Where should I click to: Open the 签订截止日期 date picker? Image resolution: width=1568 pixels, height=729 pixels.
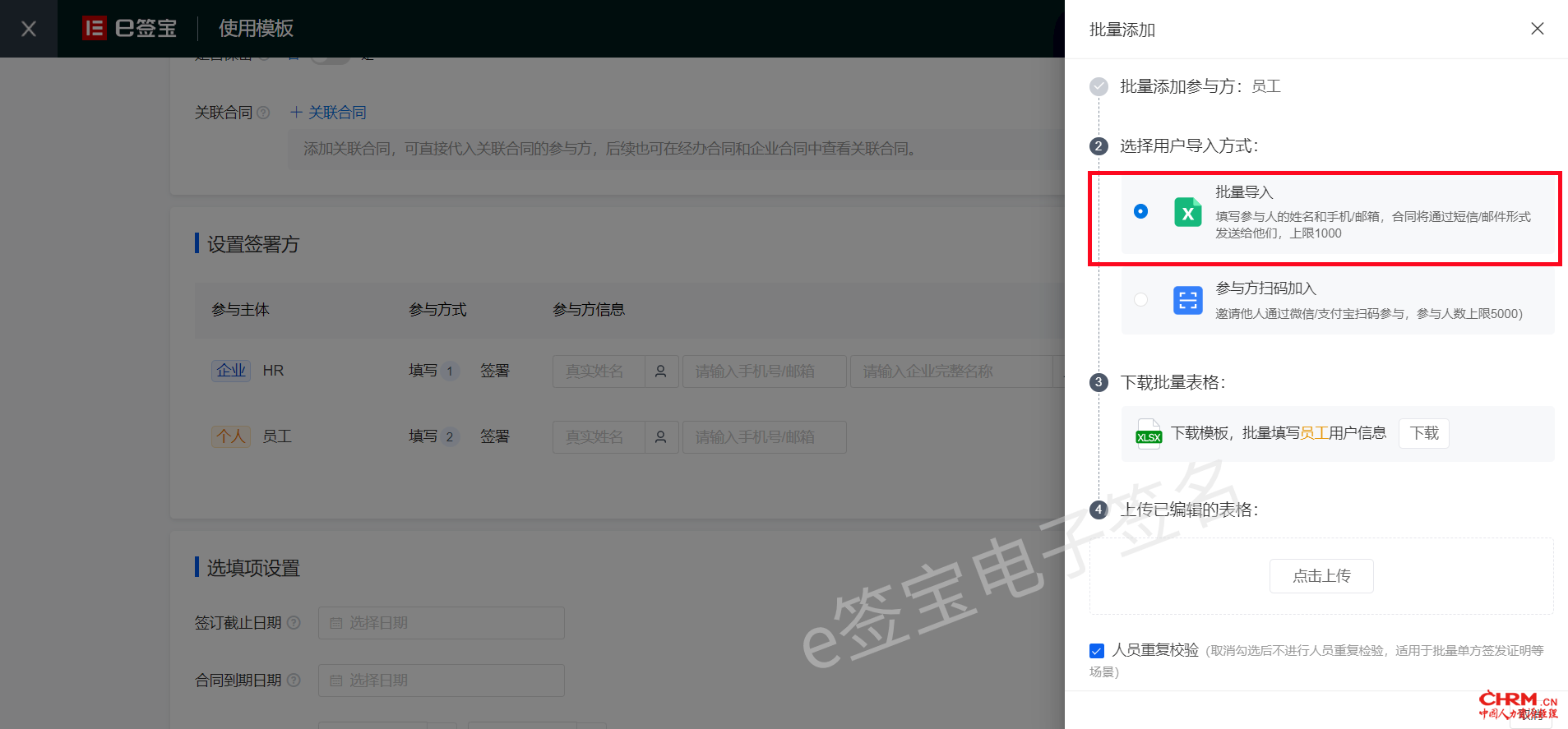pyautogui.click(x=442, y=623)
